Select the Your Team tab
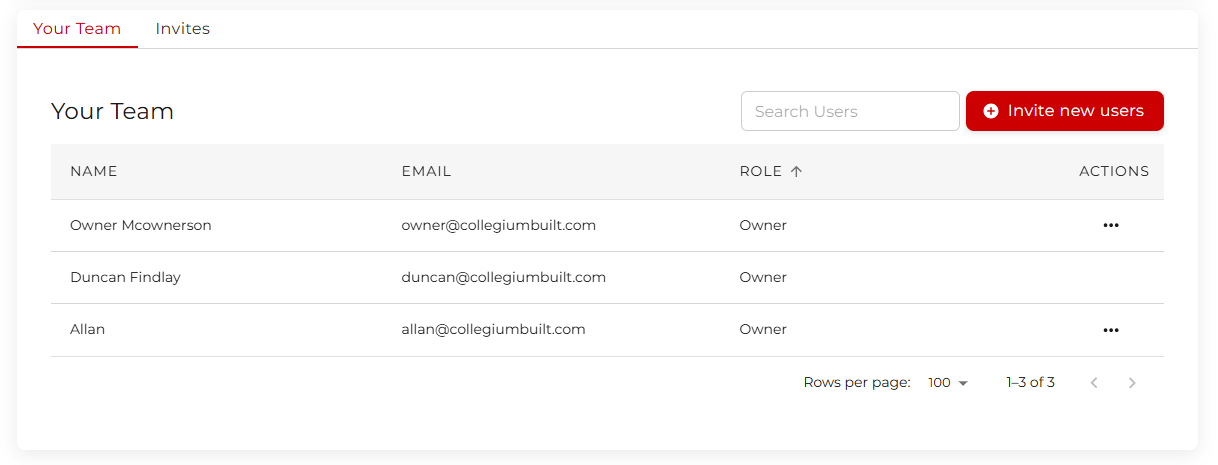Image resolution: width=1218 pixels, height=465 pixels. point(77,29)
